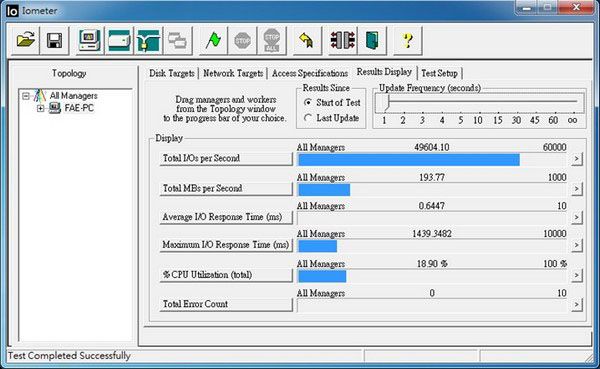Image resolution: width=600 pixels, height=369 pixels.
Task: Select Start of Test radio button
Action: tap(308, 103)
